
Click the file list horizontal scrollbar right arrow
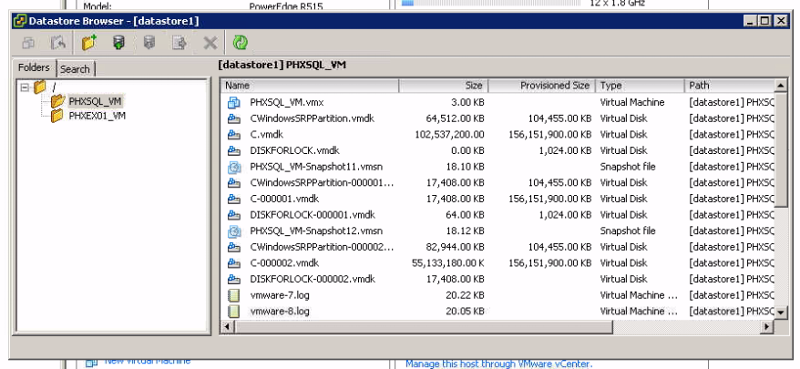(x=767, y=326)
